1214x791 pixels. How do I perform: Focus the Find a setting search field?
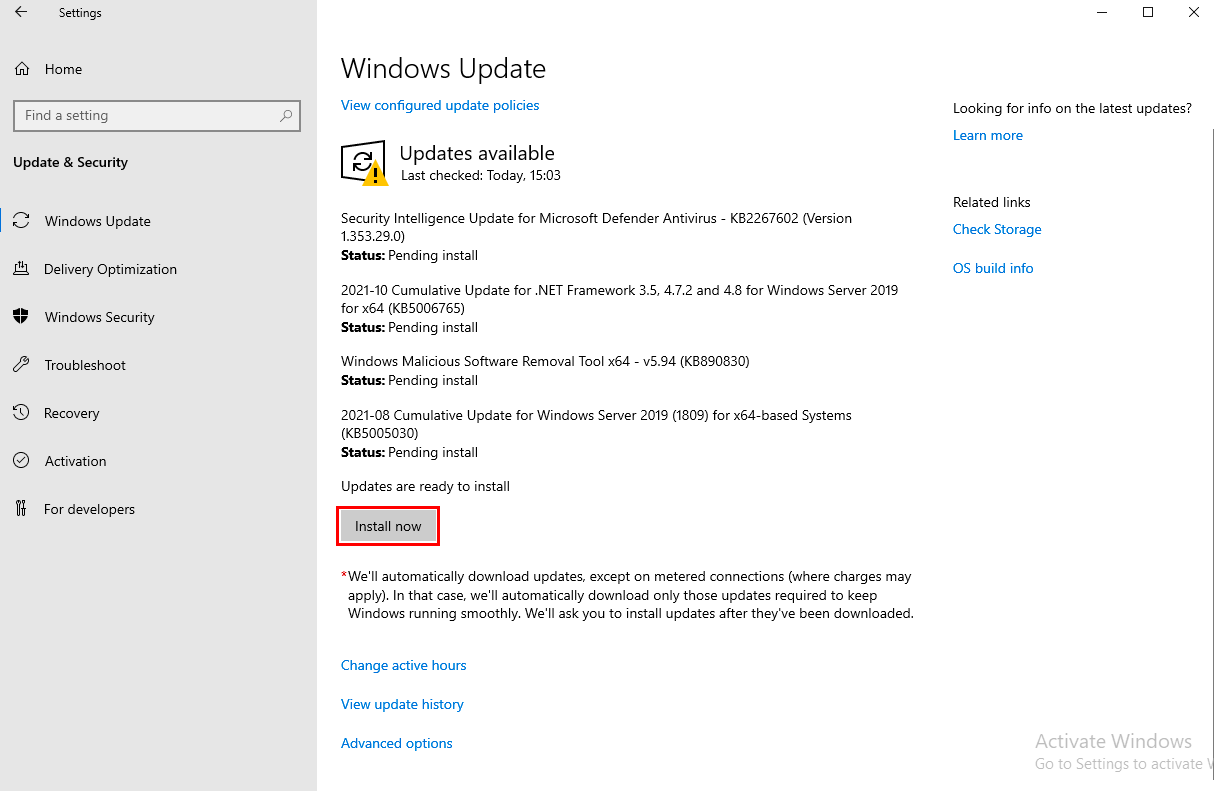coord(157,116)
